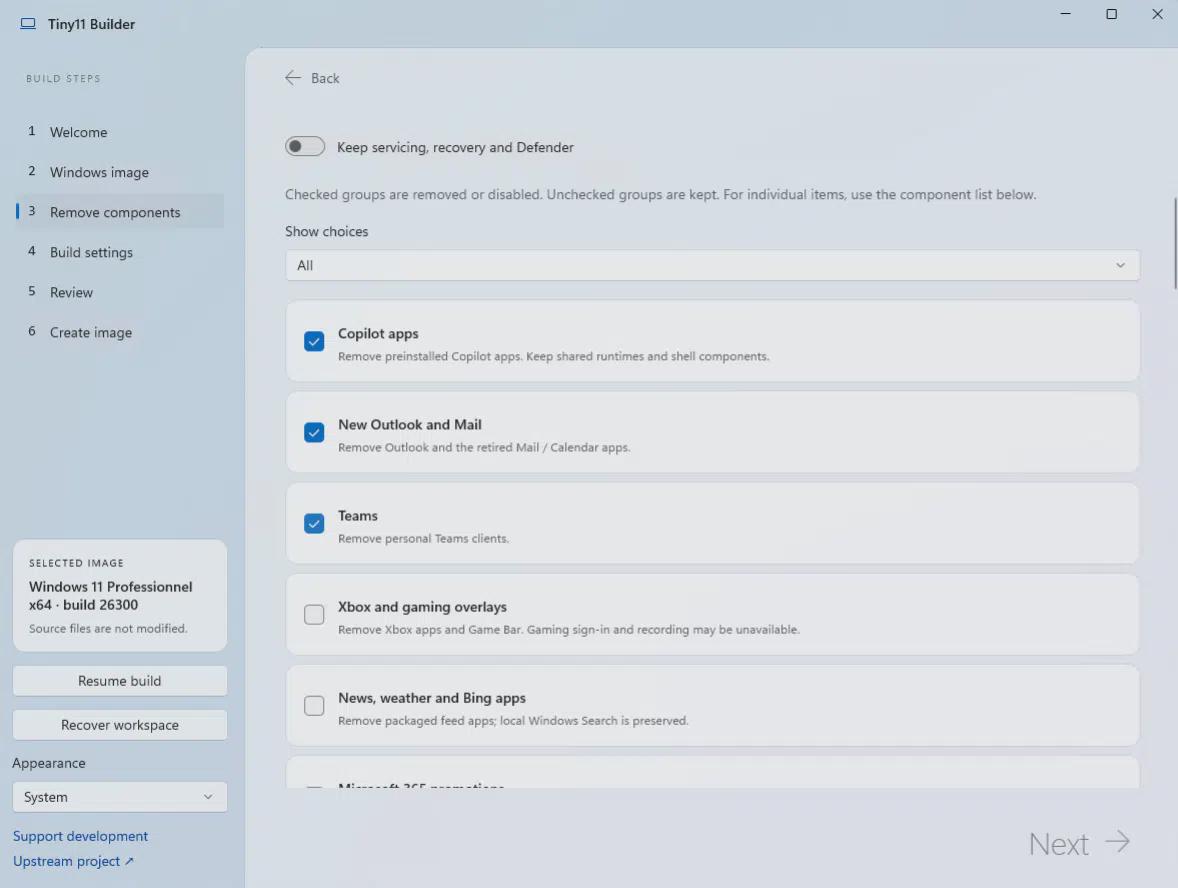Screen dimensions: 1178x888
Task: Click the News, weather and Bing apps title
Action: click(x=432, y=698)
